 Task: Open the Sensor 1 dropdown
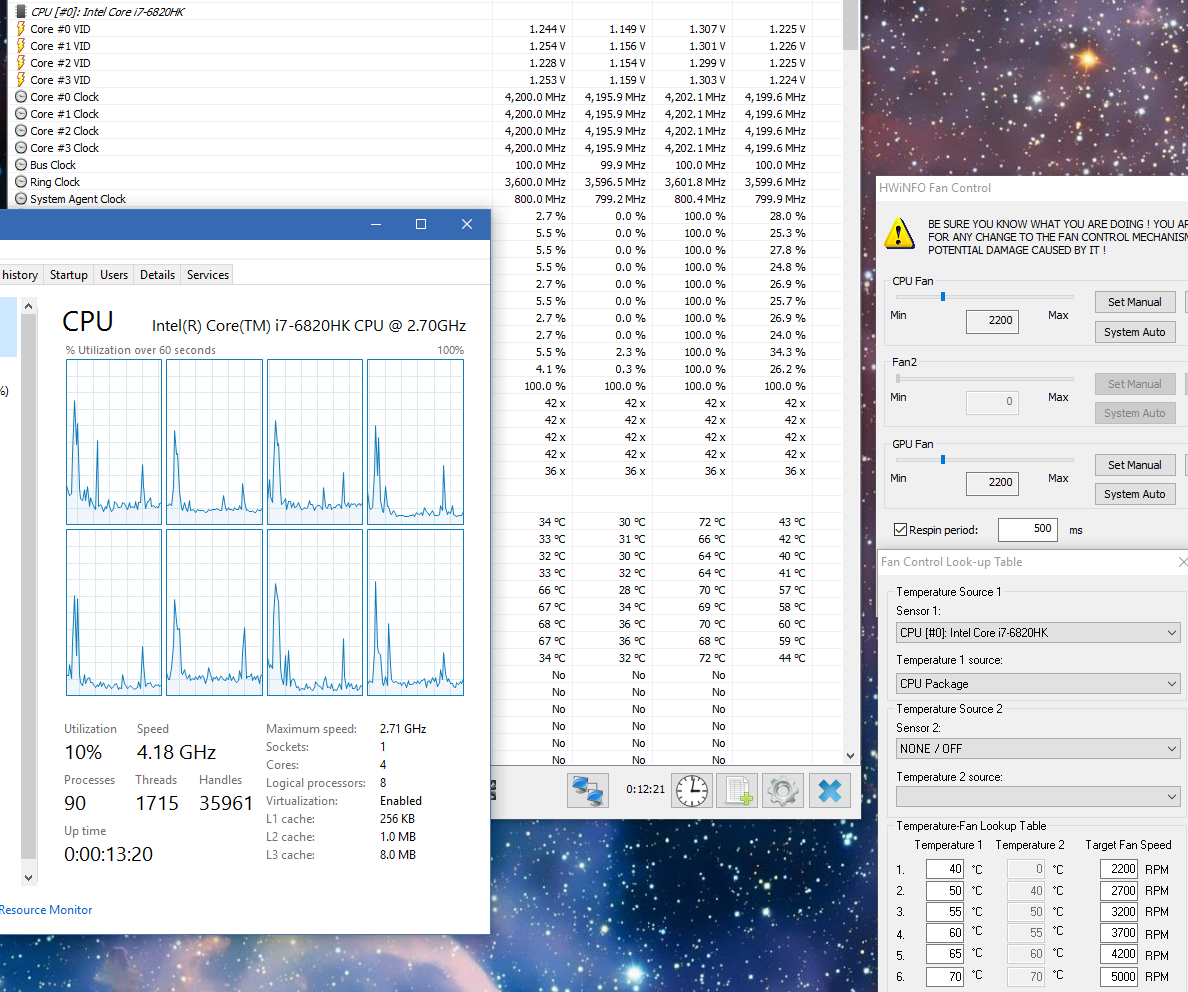pyautogui.click(x=1038, y=633)
